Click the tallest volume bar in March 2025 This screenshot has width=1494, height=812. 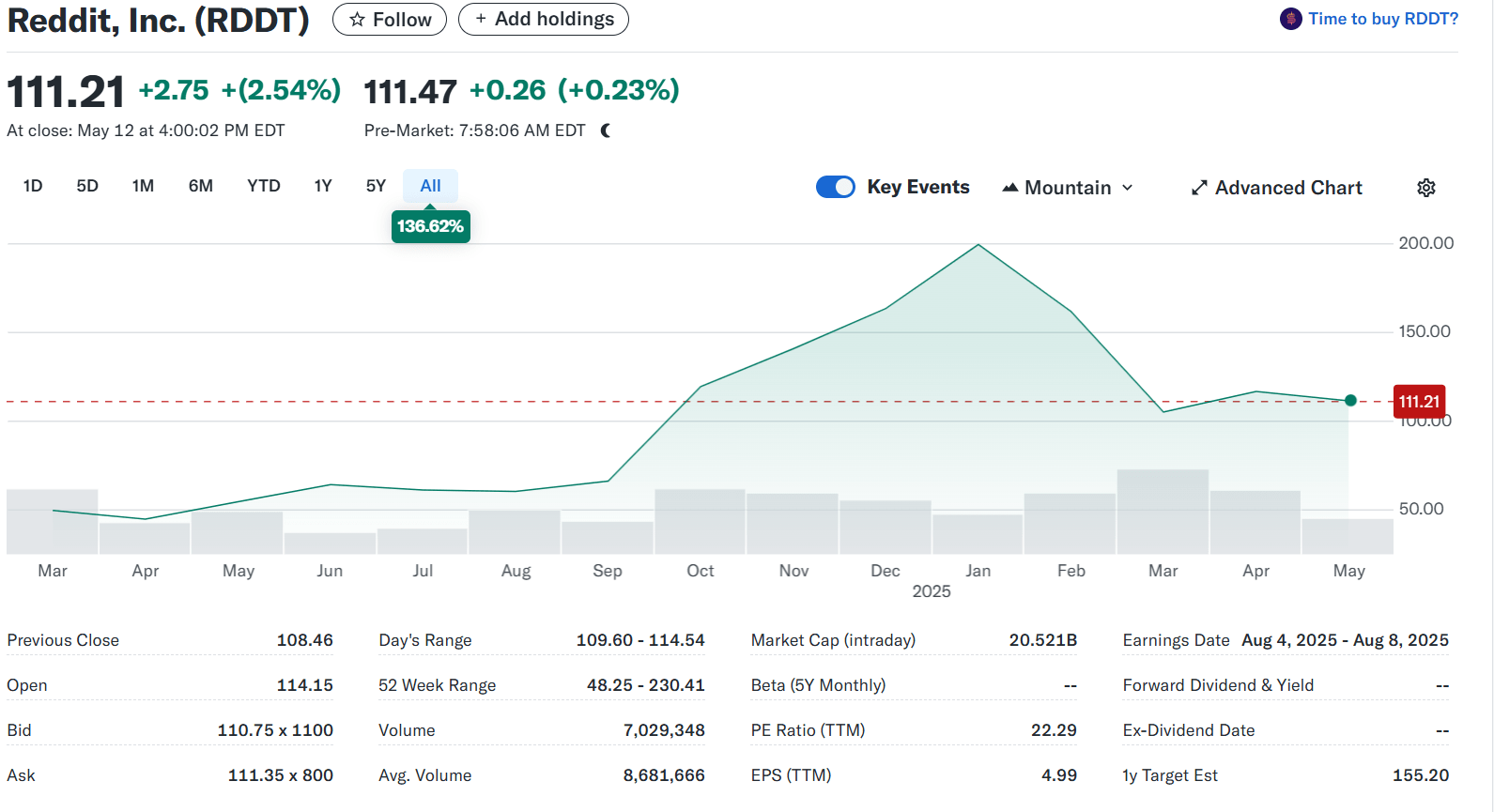1163,512
